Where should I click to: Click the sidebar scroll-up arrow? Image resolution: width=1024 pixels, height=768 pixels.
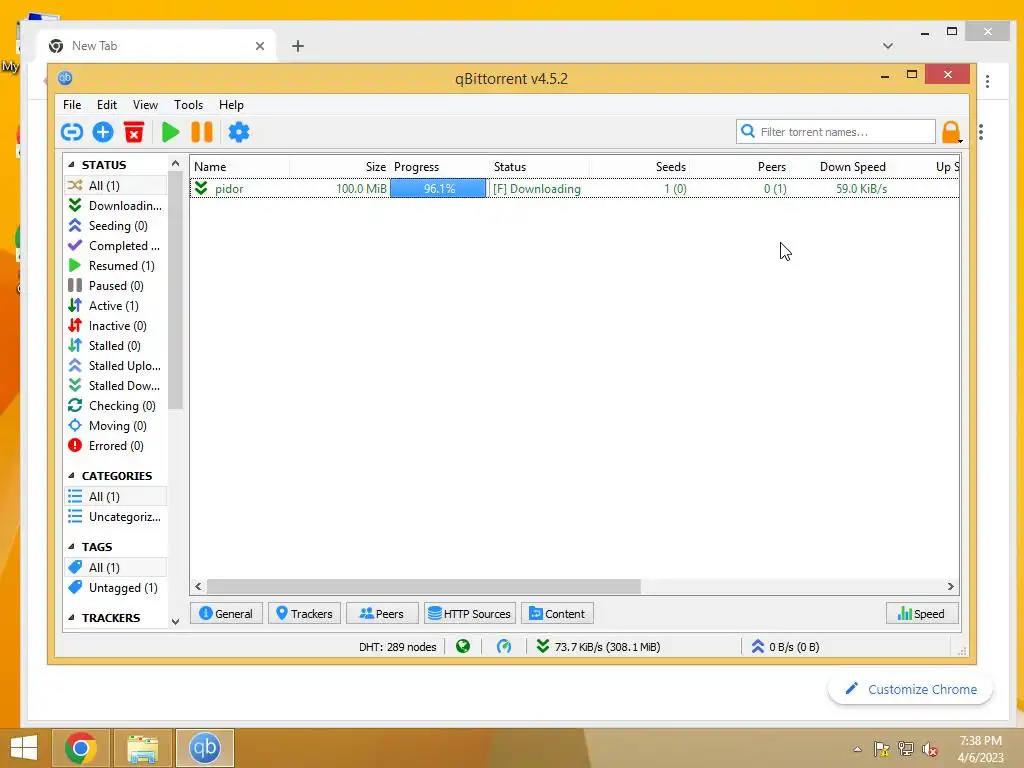175,163
